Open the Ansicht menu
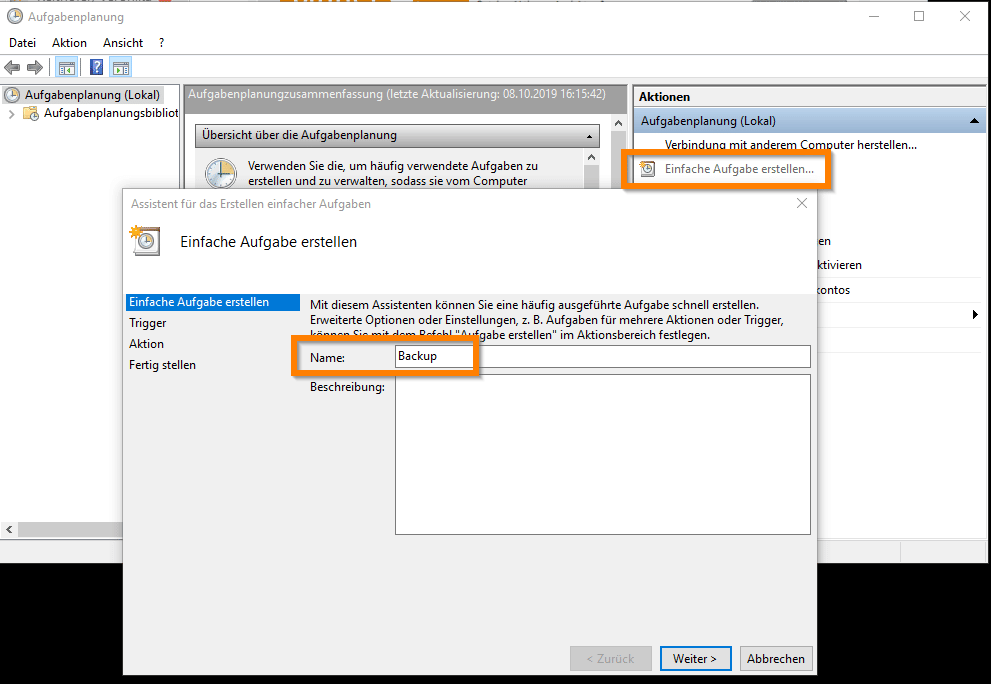991x684 pixels. tap(123, 43)
